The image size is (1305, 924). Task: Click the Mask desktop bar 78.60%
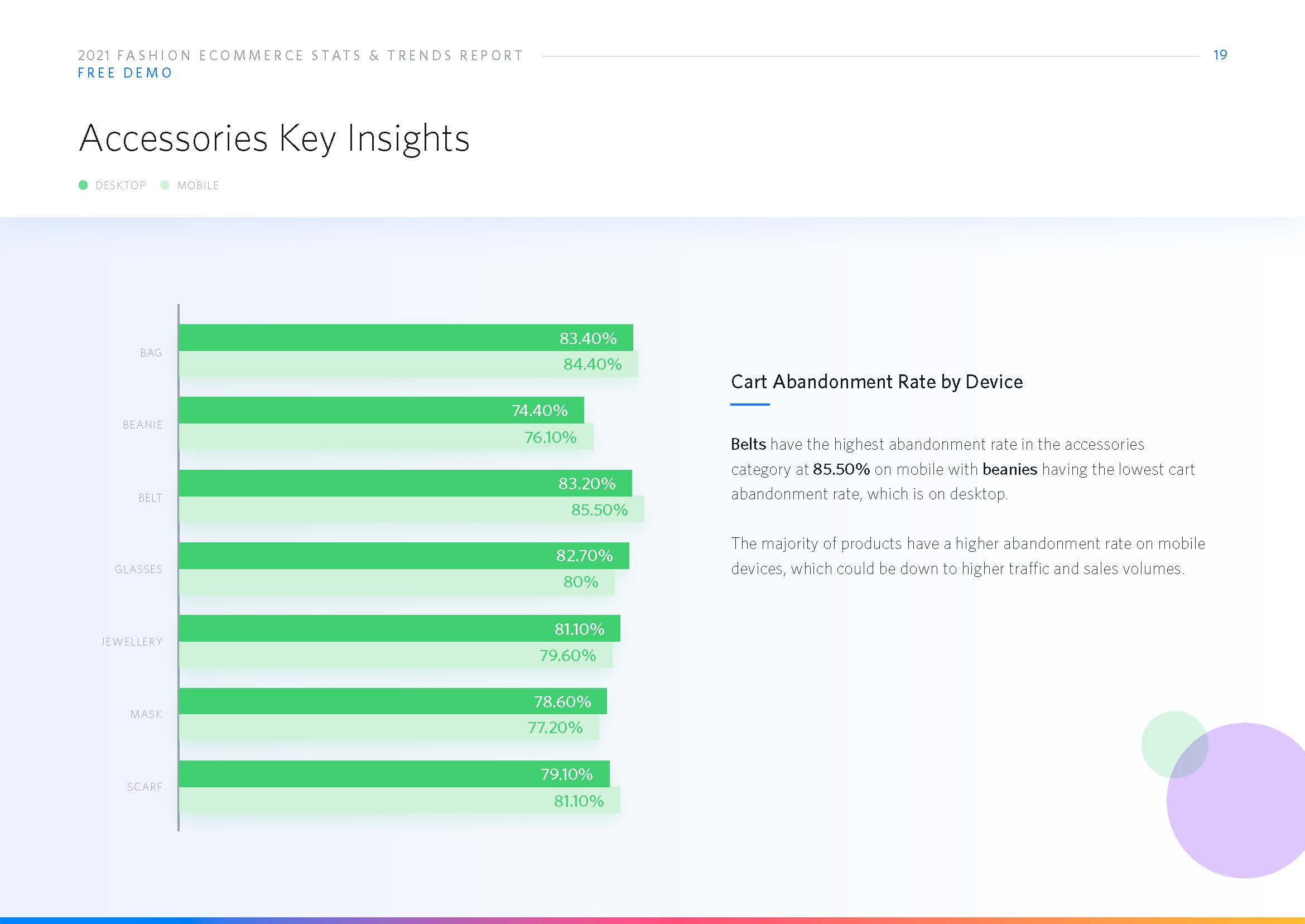(392, 701)
